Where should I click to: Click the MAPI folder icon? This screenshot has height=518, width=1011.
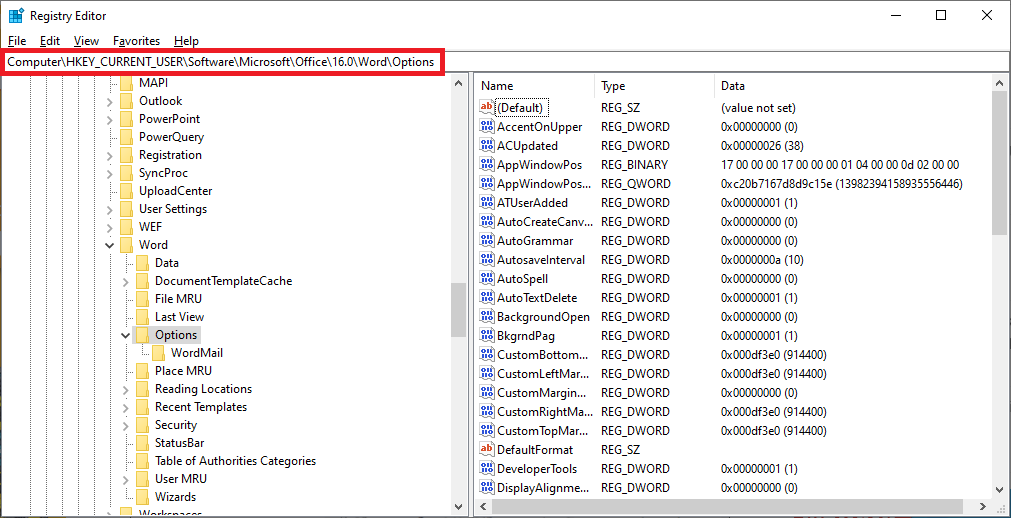(126, 83)
